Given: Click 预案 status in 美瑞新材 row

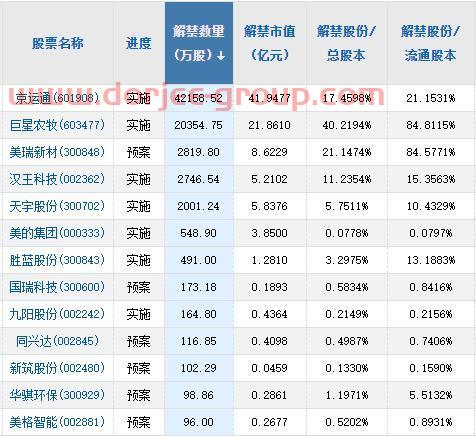Looking at the screenshot, I should (139, 152).
